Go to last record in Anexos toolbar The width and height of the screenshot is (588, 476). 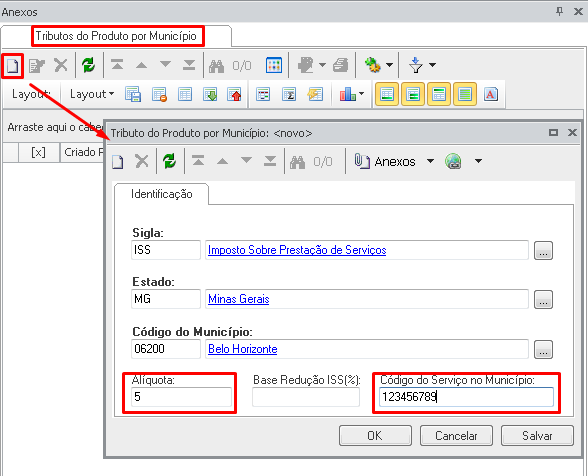coord(189,65)
